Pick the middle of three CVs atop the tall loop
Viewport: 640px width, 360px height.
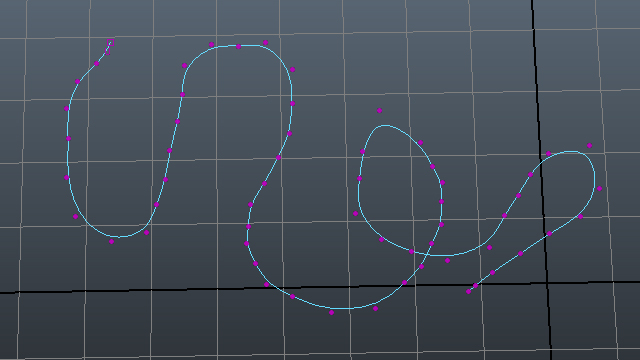tap(238, 47)
